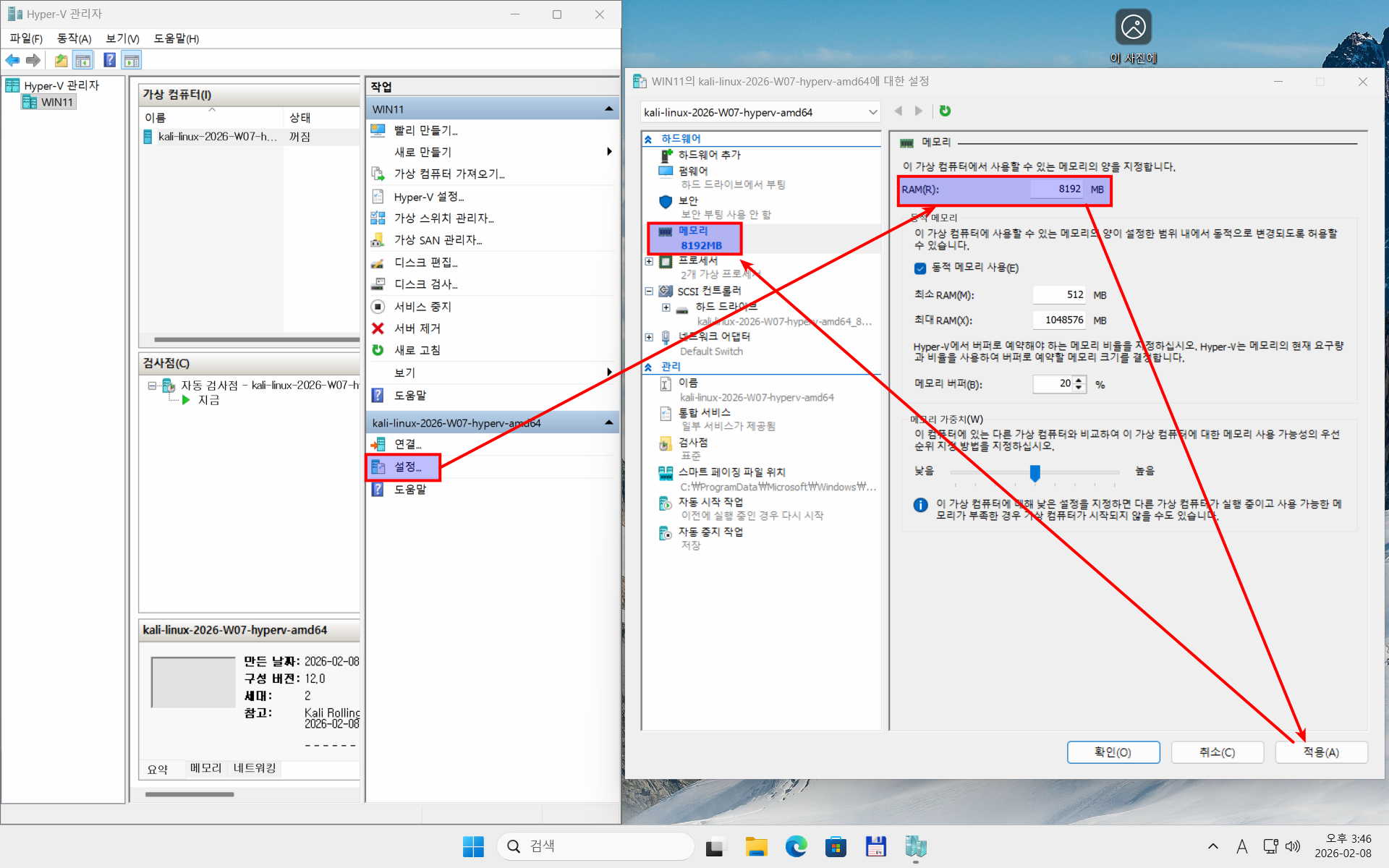Image resolution: width=1389 pixels, height=868 pixels.
Task: Open 도움말 menu in the menu bar
Action: pyautogui.click(x=177, y=38)
